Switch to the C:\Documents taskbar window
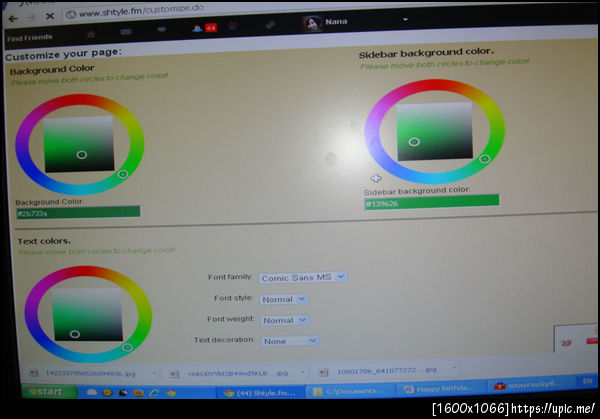The height and width of the screenshot is (419, 600). [x=350, y=391]
